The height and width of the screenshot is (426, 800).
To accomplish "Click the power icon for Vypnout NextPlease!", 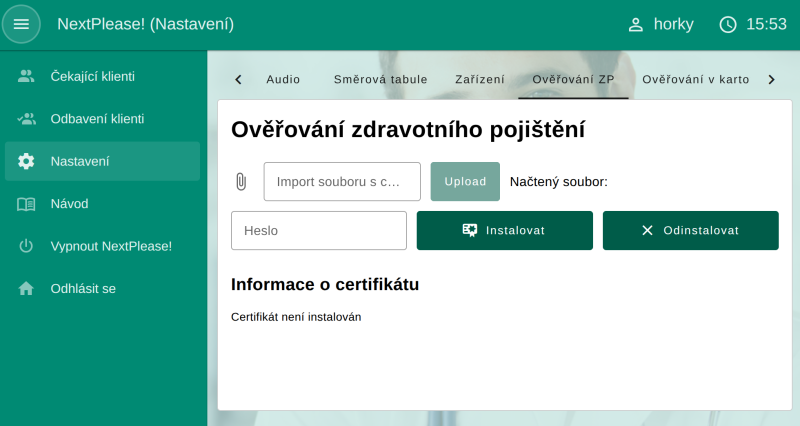I will (x=26, y=246).
